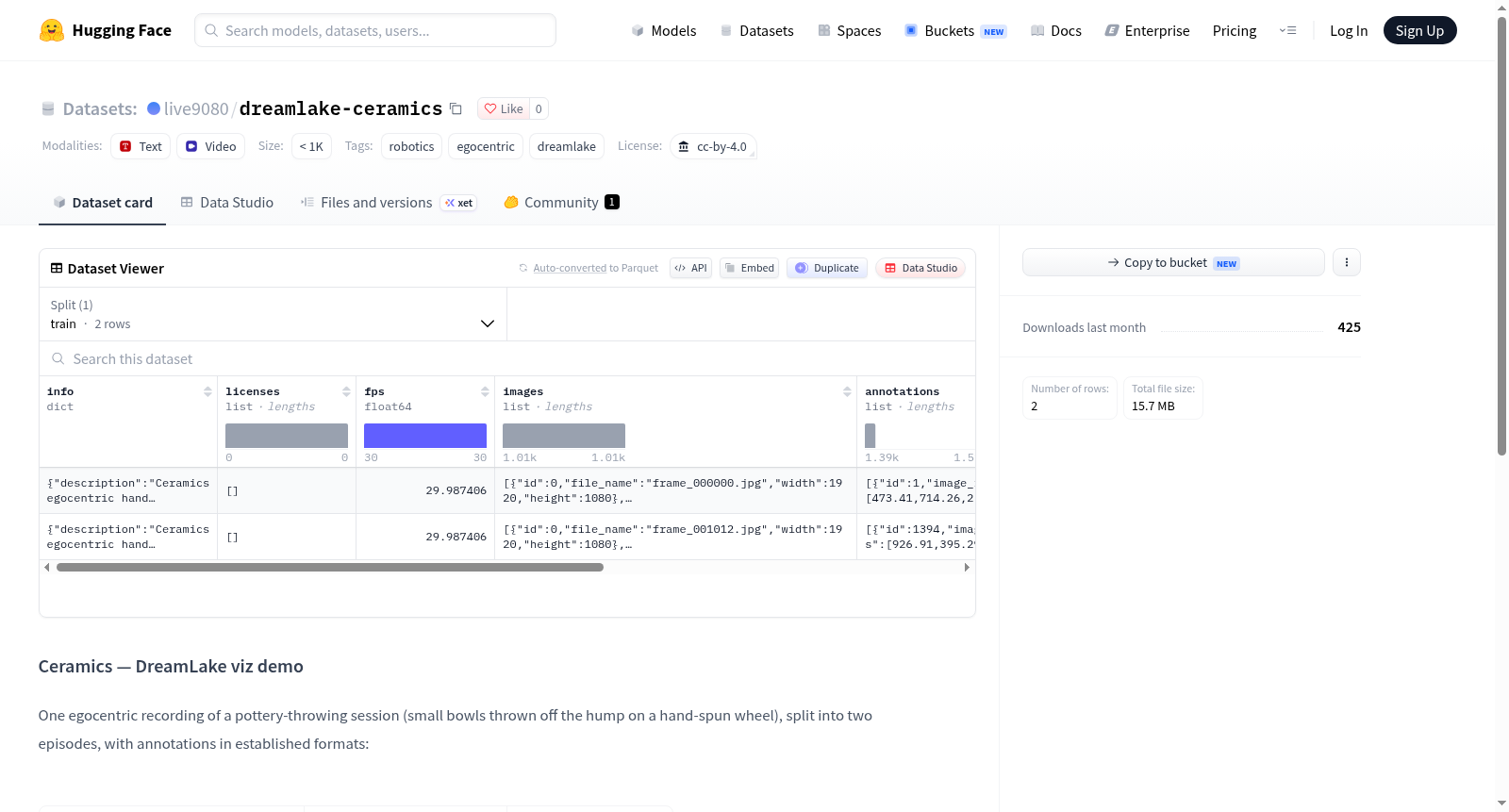Focus the Hugging Face search field

(x=375, y=30)
